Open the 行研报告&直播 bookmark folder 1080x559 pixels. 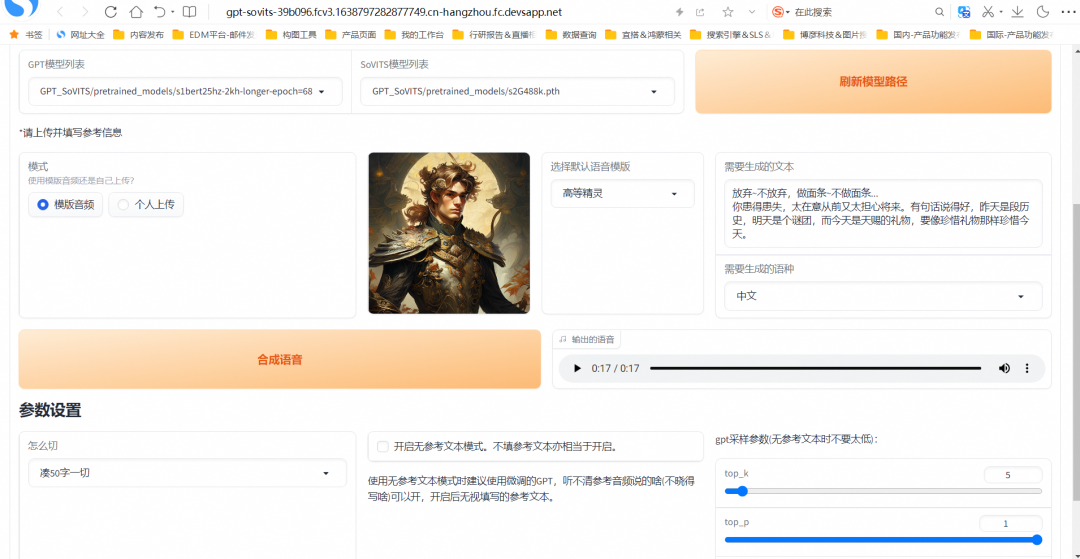(494, 34)
